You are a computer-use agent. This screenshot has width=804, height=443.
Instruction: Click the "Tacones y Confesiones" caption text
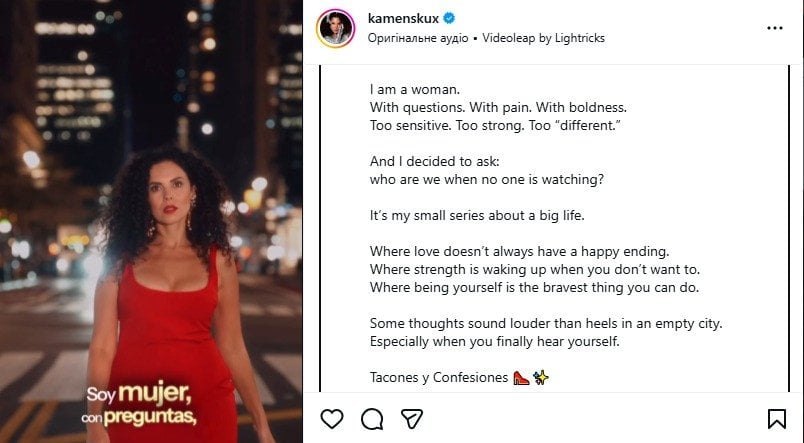[439, 378]
